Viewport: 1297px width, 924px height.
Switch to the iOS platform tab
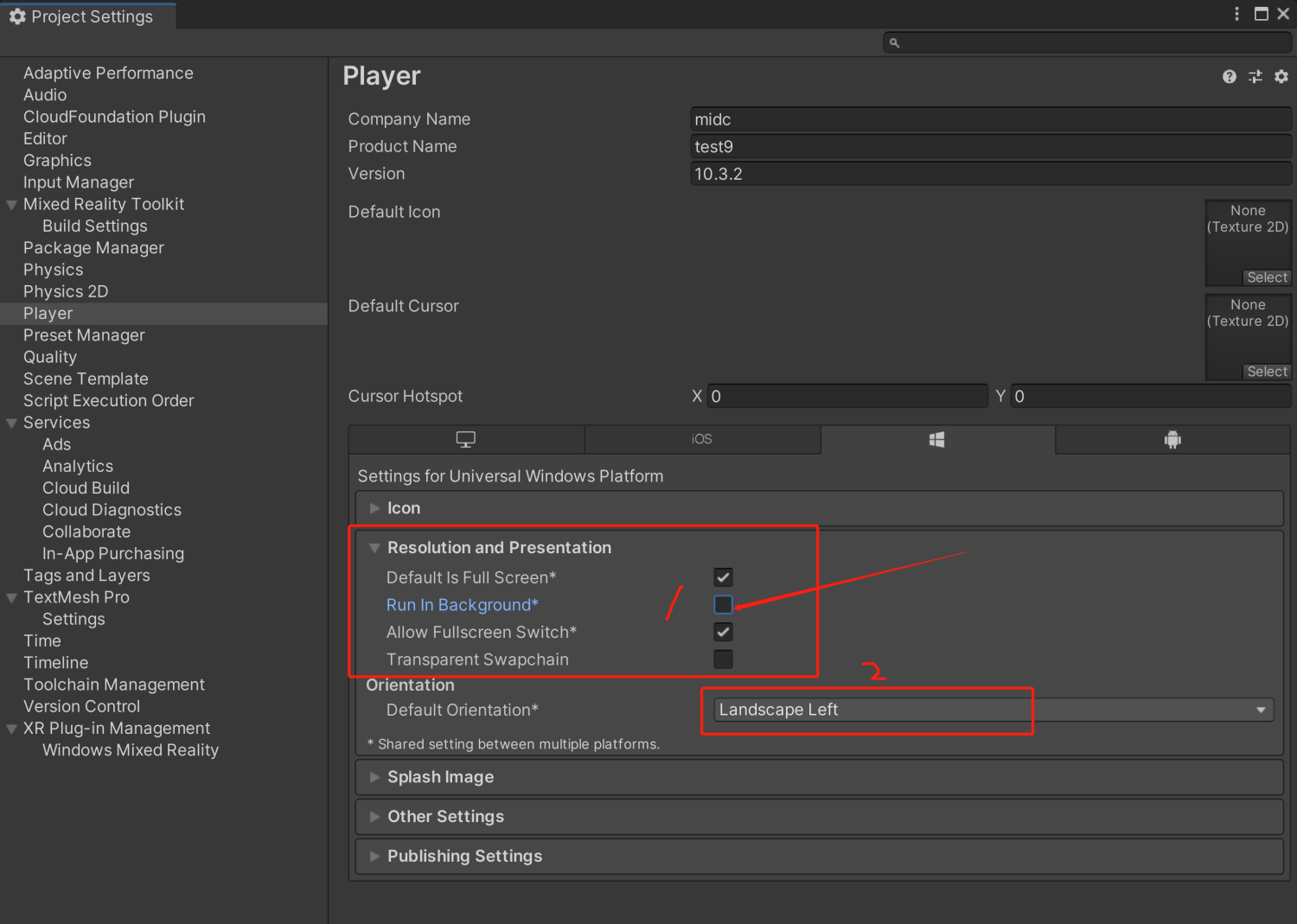click(702, 439)
